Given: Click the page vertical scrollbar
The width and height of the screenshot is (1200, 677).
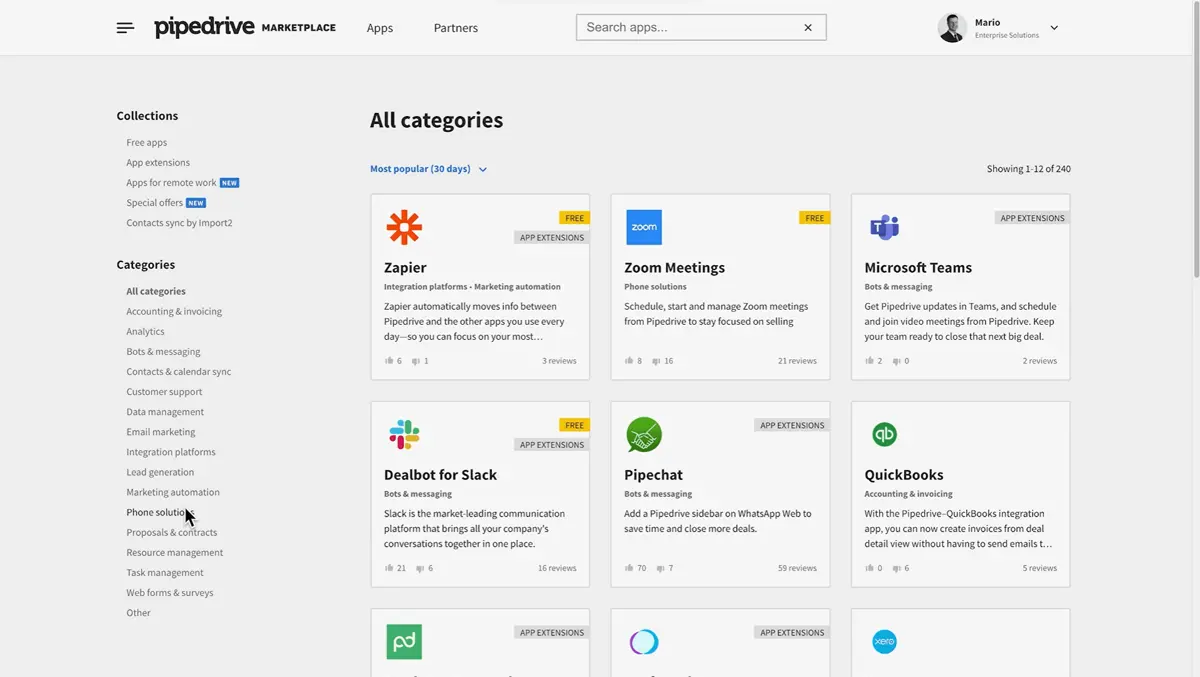Looking at the screenshot, I should pyautogui.click(x=1194, y=140).
